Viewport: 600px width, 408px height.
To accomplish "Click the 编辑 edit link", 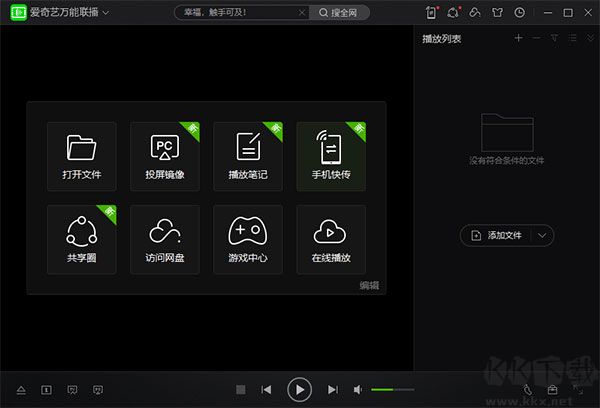I will tap(369, 286).
